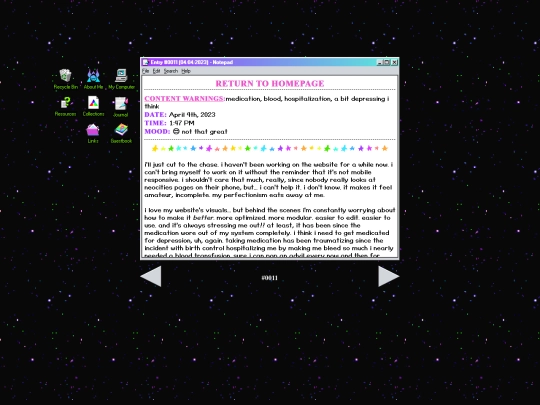Viewport: 540px width, 405px height.
Task: Open the Journal desktop icon
Action: click(x=121, y=107)
